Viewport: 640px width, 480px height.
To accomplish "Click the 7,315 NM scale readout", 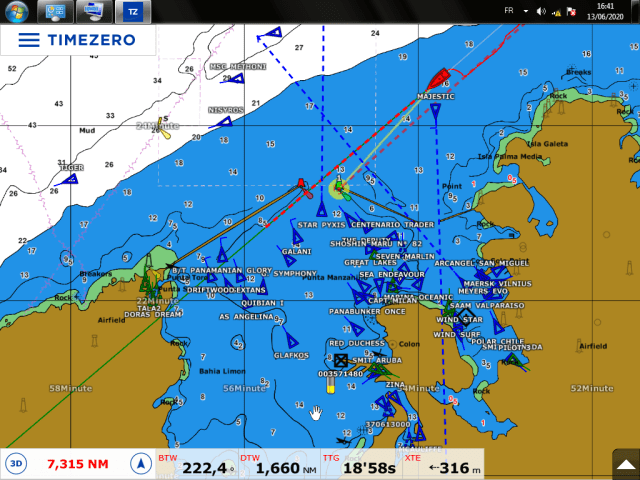I will [x=77, y=464].
